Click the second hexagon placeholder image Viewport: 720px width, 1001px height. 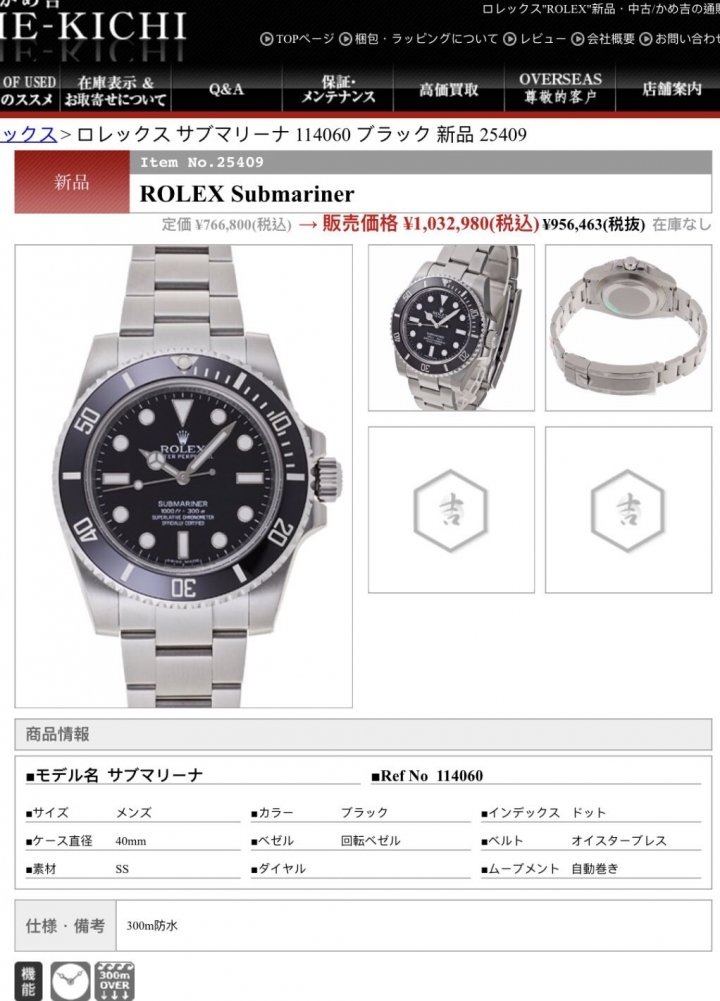(628, 509)
